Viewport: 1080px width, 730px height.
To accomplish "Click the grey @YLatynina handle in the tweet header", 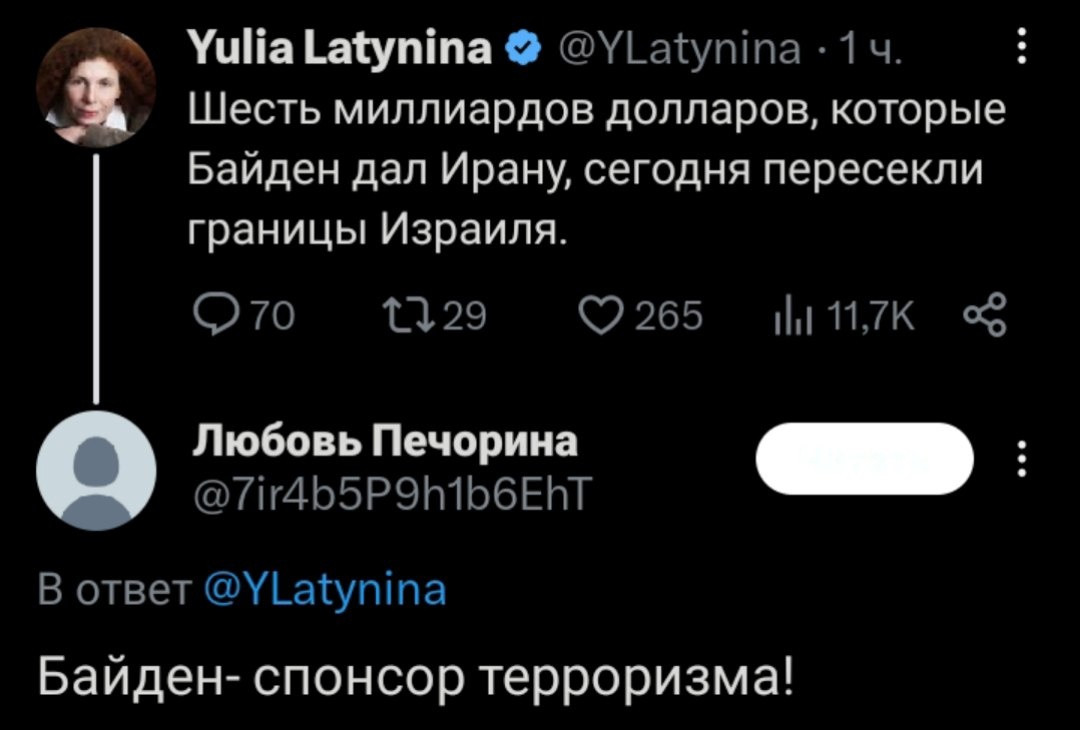I will (664, 48).
